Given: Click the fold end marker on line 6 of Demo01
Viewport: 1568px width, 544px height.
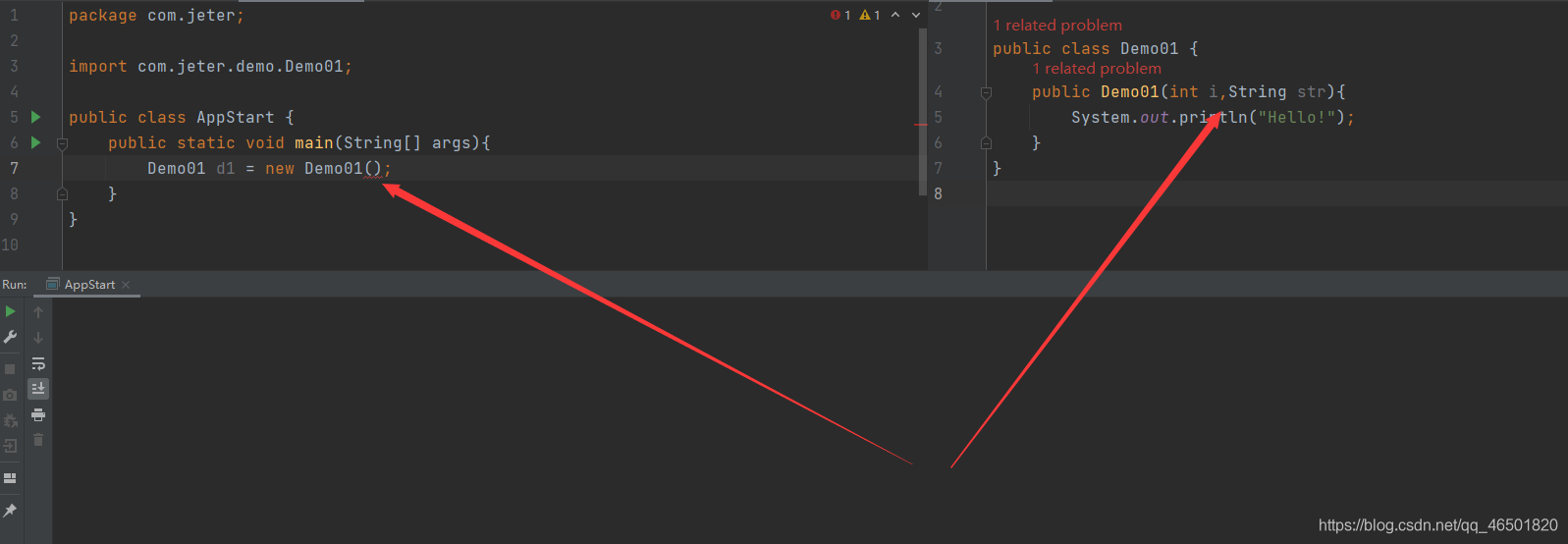Looking at the screenshot, I should [x=986, y=142].
